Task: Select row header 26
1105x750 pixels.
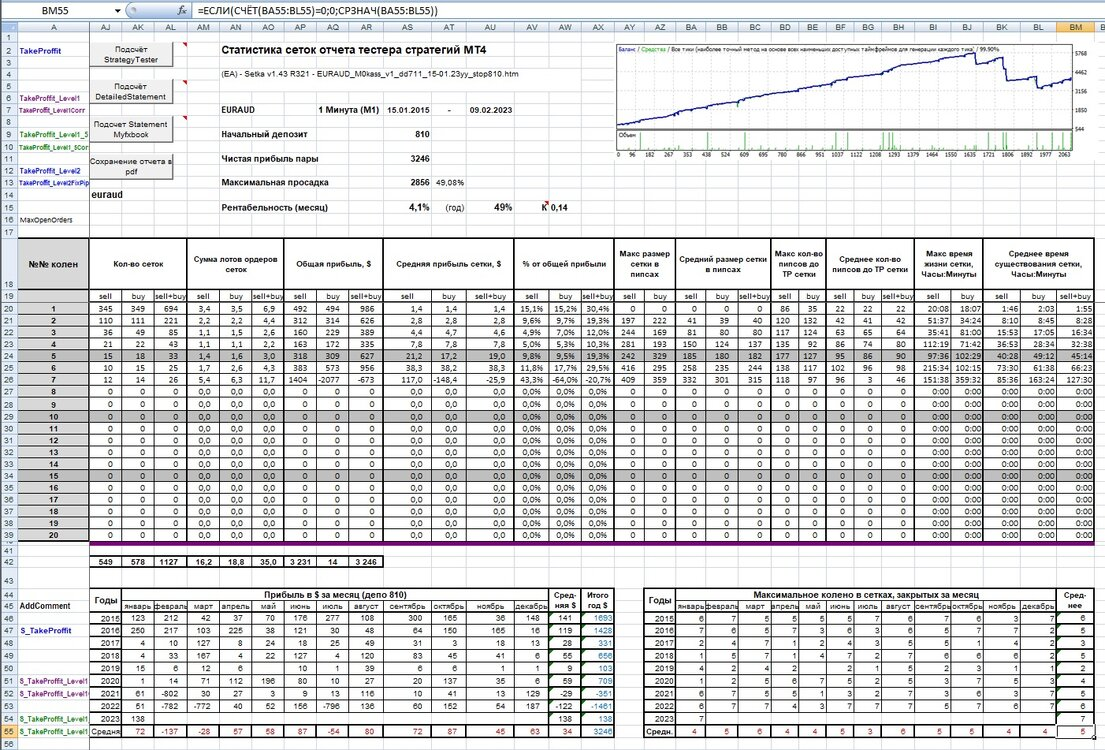Action: click(8, 380)
